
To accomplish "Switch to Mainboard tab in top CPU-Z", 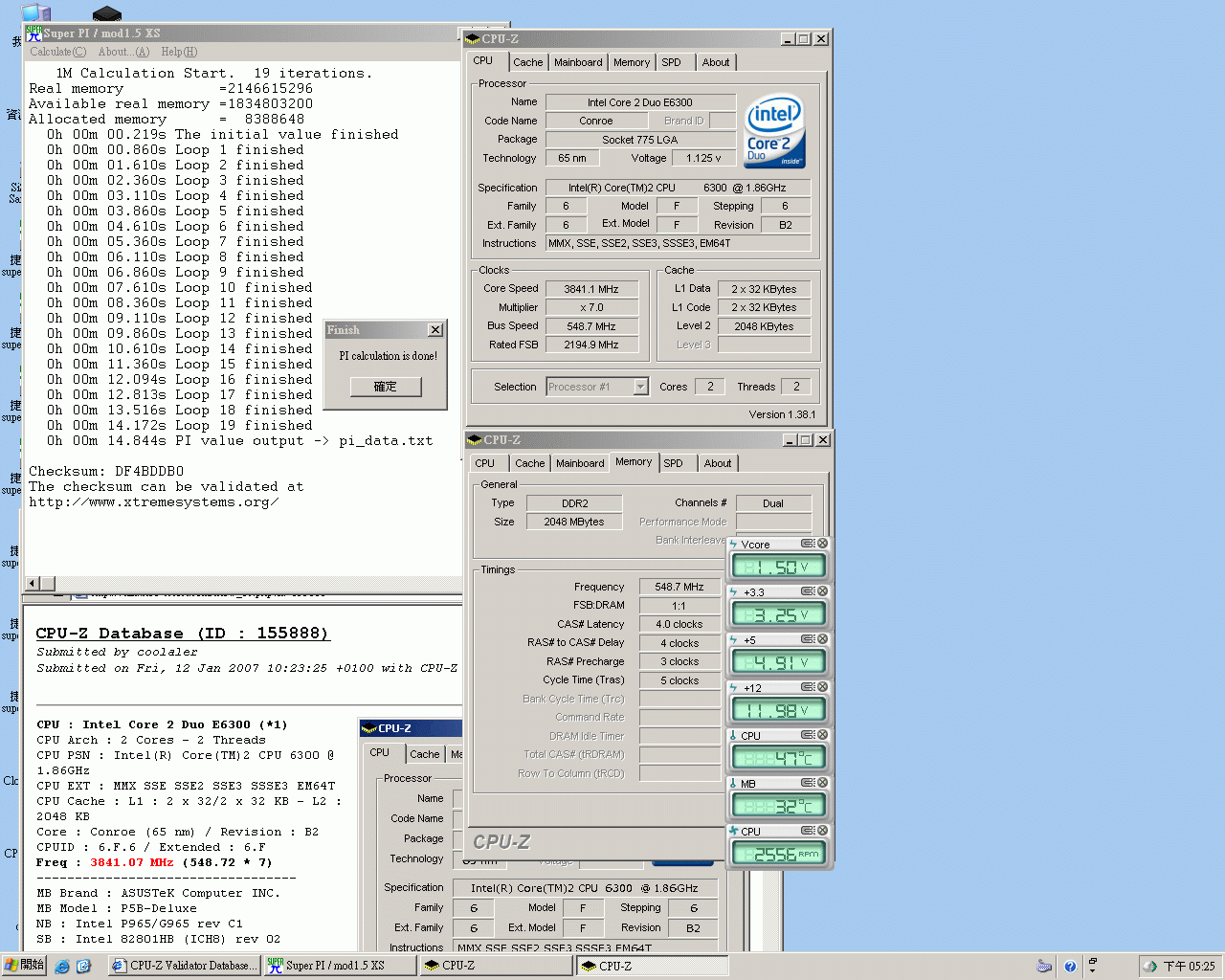I will (578, 62).
